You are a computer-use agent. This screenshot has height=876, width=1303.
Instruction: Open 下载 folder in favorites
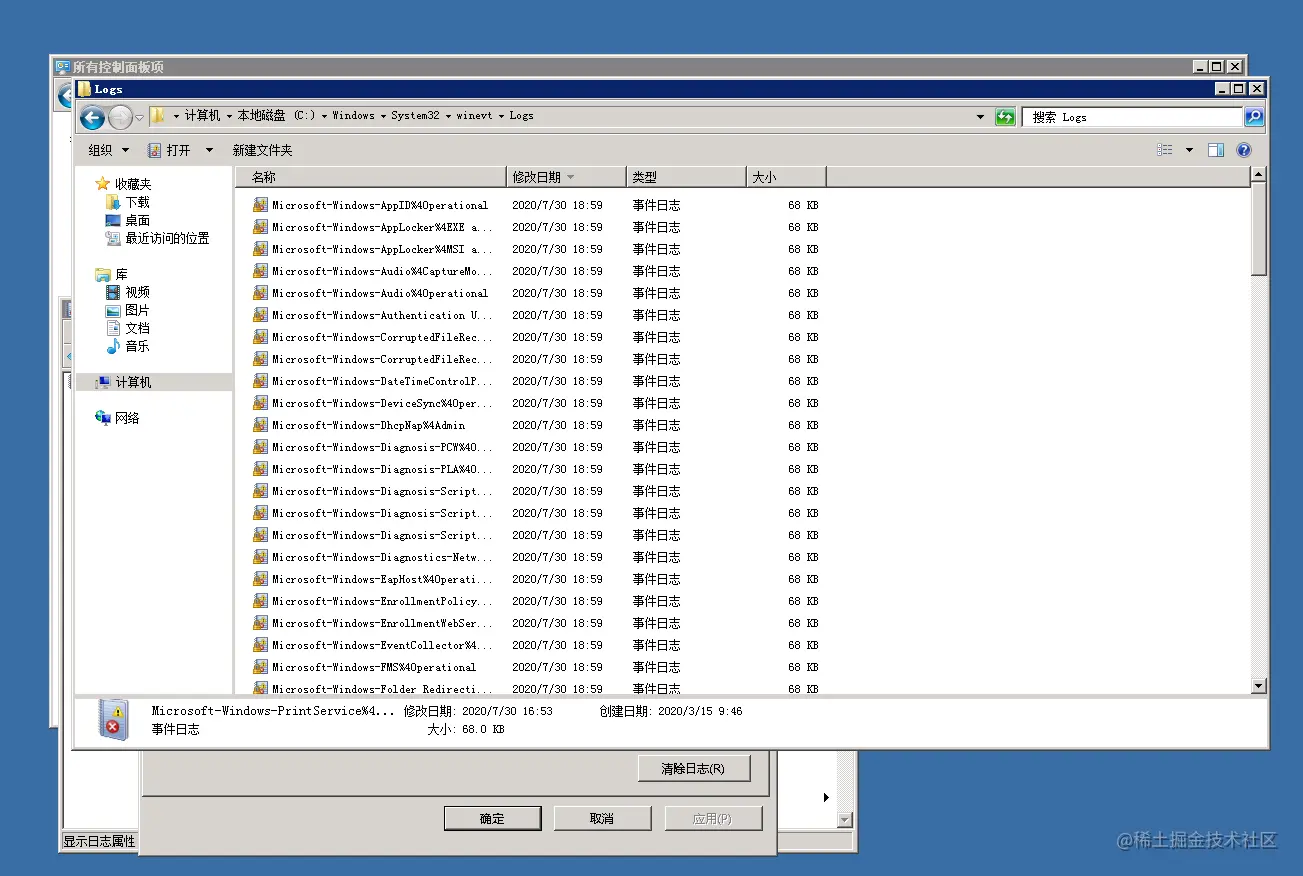coord(128,202)
